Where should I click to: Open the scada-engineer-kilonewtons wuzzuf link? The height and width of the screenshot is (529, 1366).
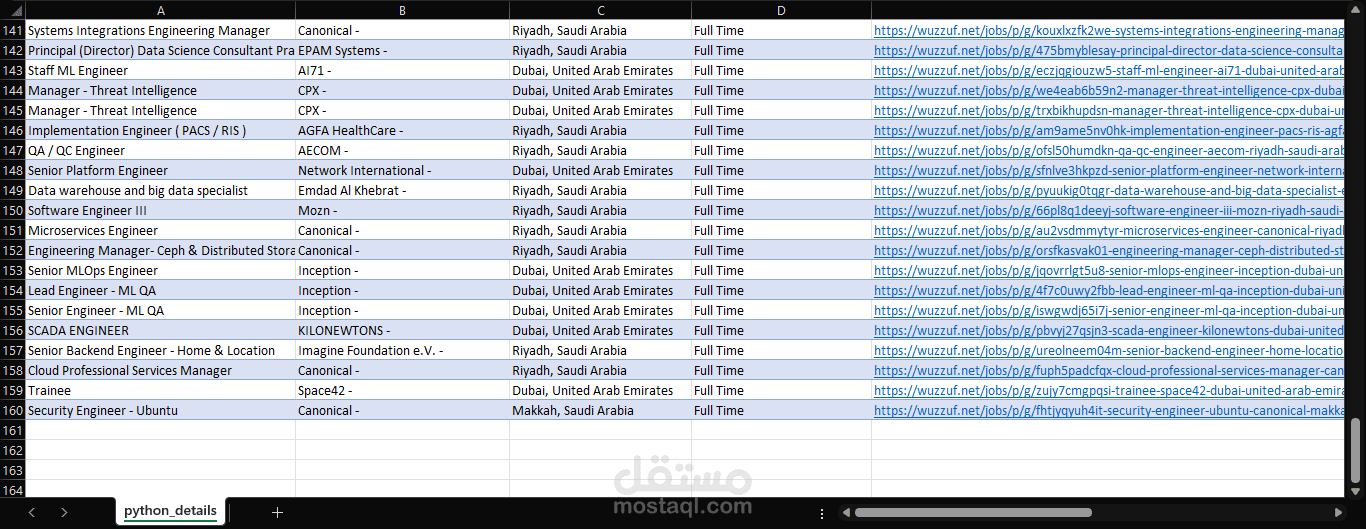[1109, 330]
